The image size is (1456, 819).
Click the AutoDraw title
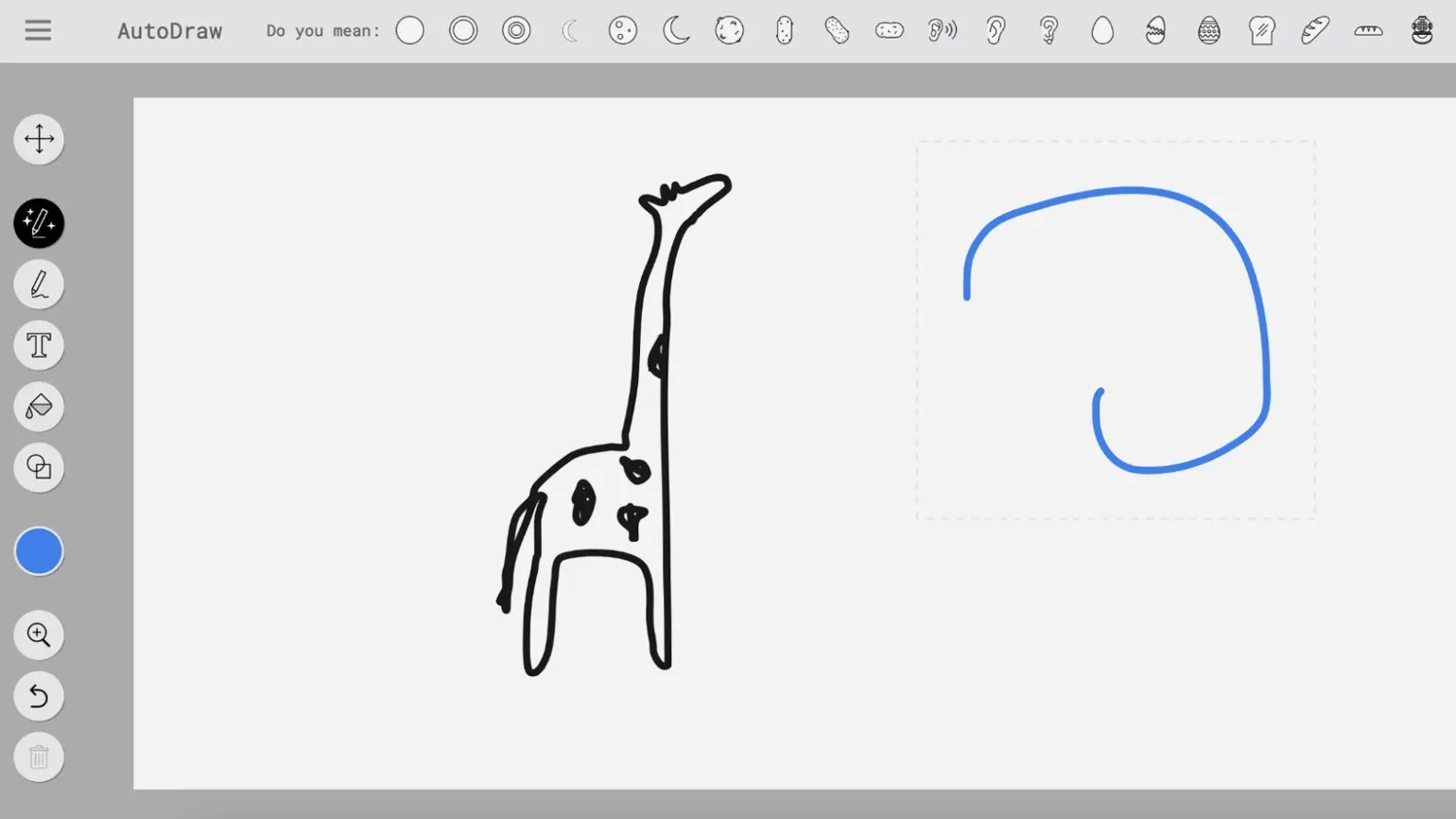[170, 31]
